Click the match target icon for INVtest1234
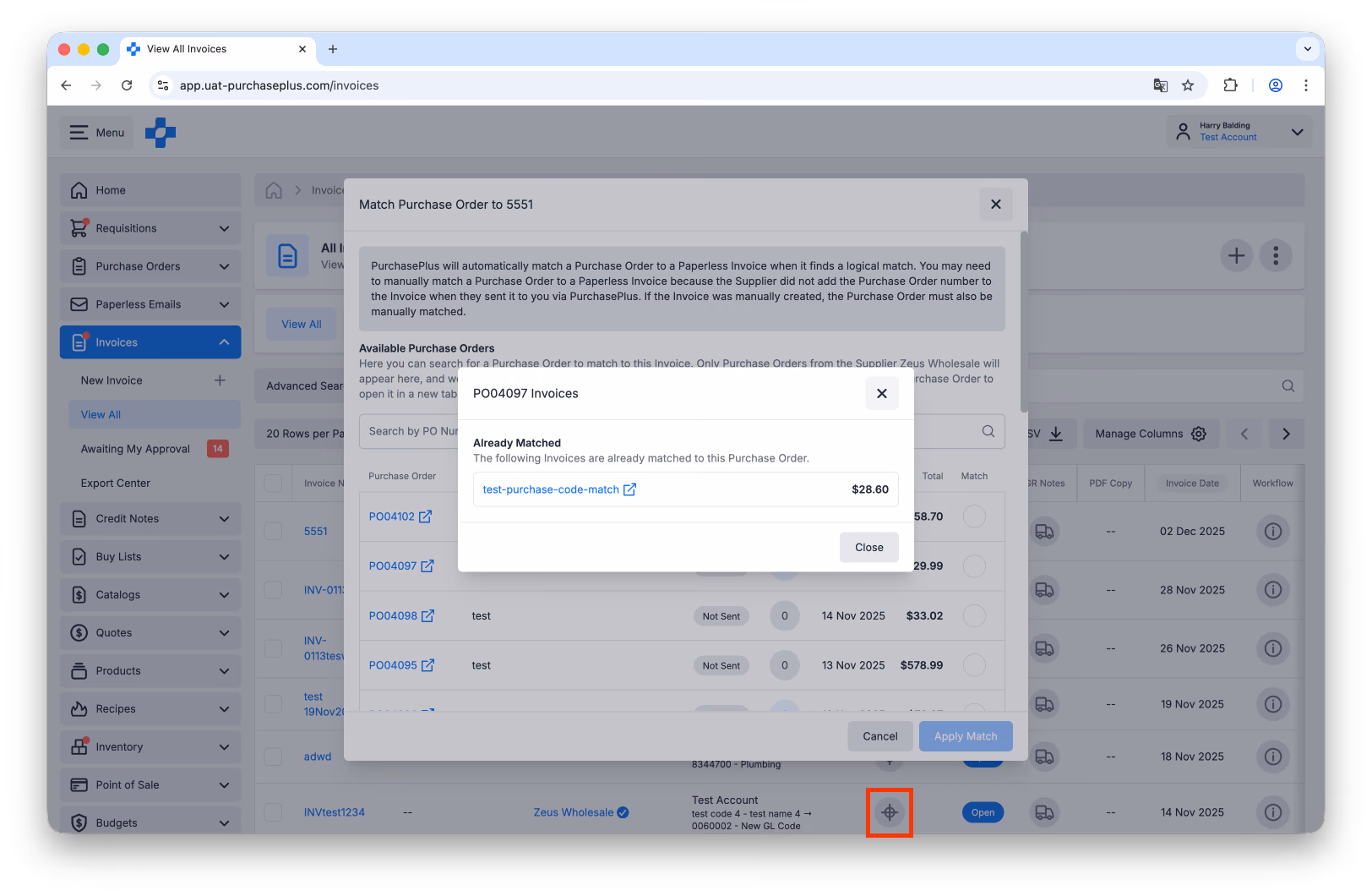This screenshot has height=896, width=1372. click(889, 812)
